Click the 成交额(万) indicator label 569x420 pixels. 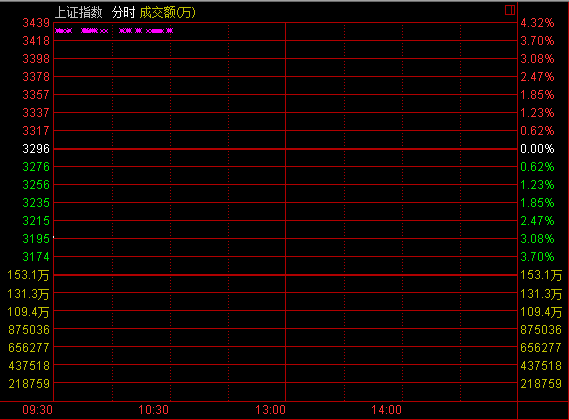pos(168,13)
